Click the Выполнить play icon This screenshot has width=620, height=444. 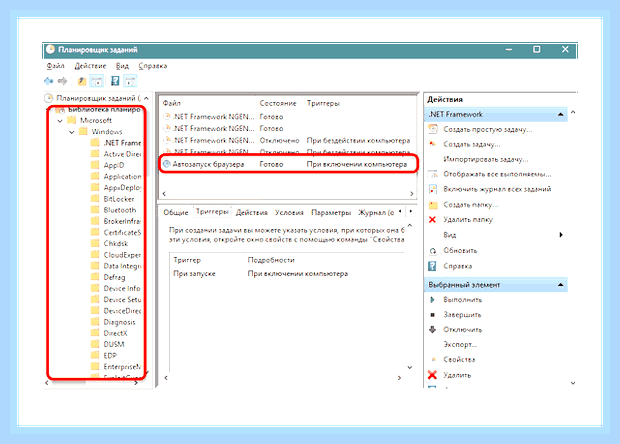[432, 300]
